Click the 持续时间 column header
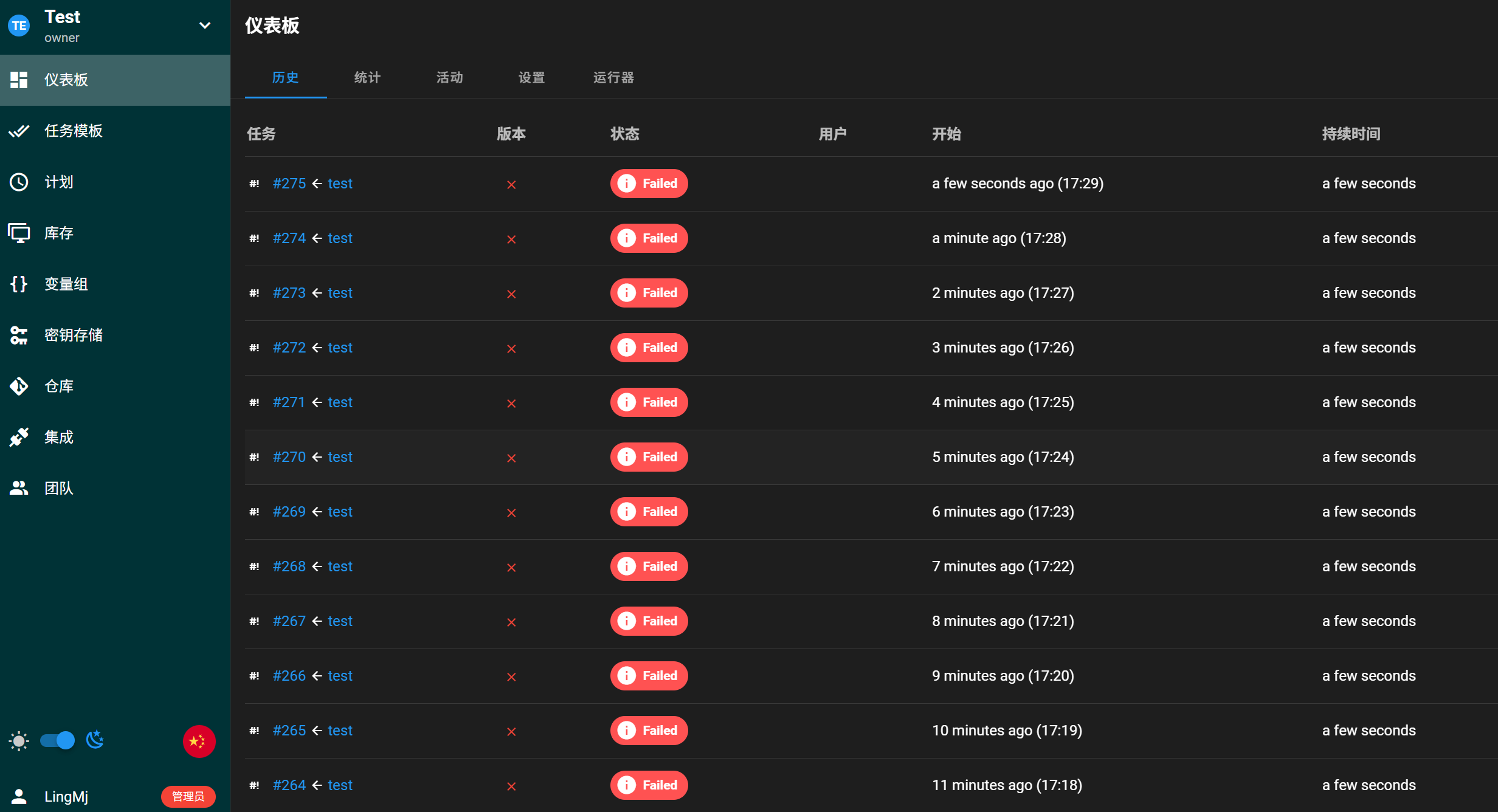 (x=1351, y=134)
